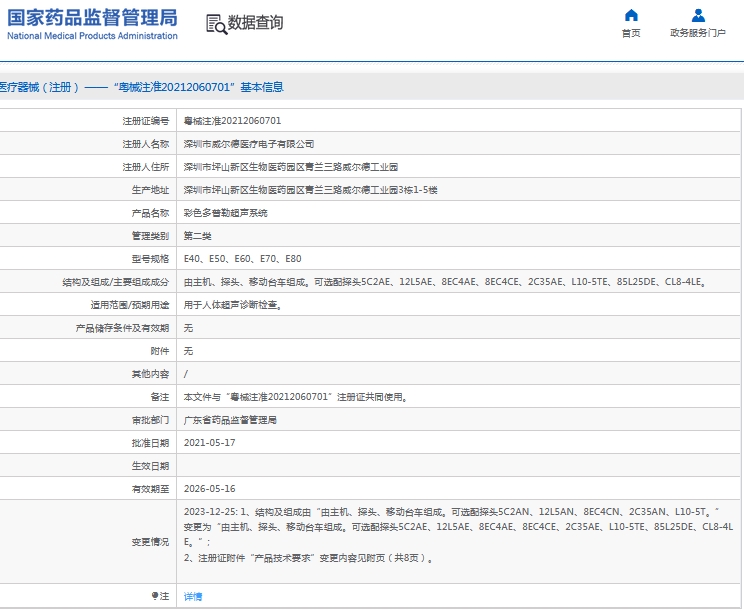Click the approval date 2021-05-17

pos(209,443)
